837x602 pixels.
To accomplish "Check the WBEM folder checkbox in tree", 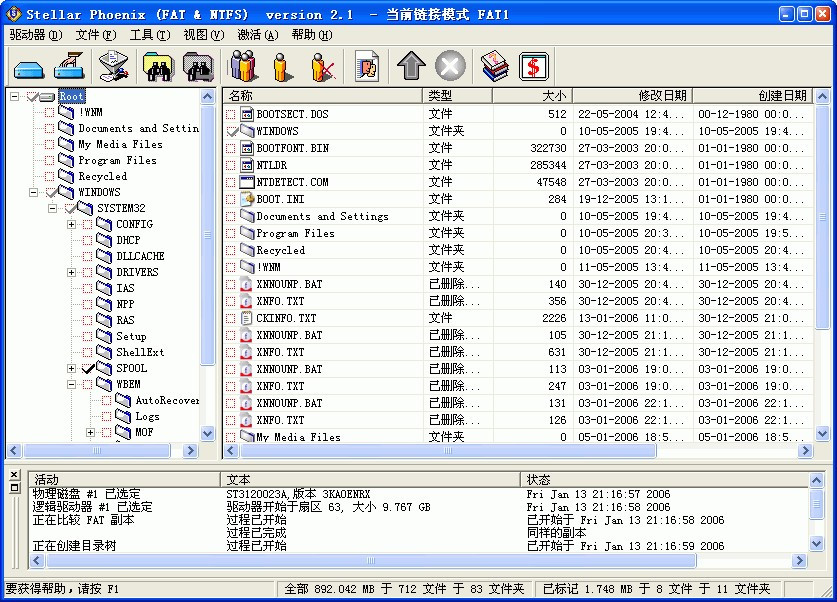I will pos(88,384).
